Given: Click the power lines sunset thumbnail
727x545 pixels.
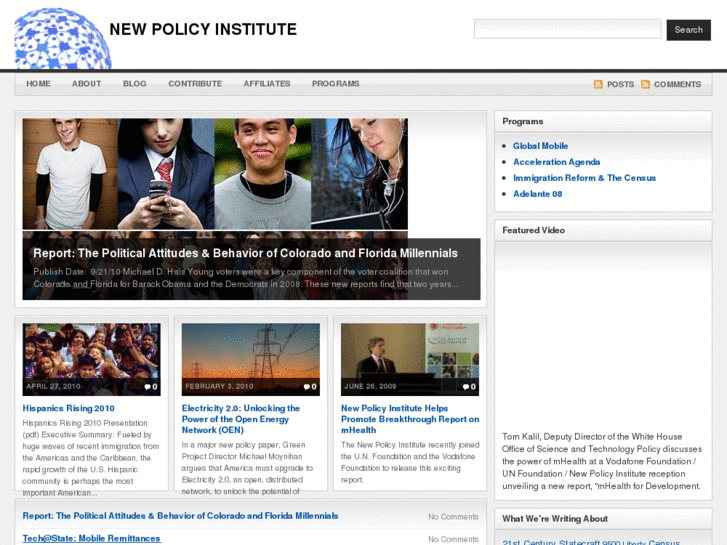Looking at the screenshot, I should click(x=250, y=359).
